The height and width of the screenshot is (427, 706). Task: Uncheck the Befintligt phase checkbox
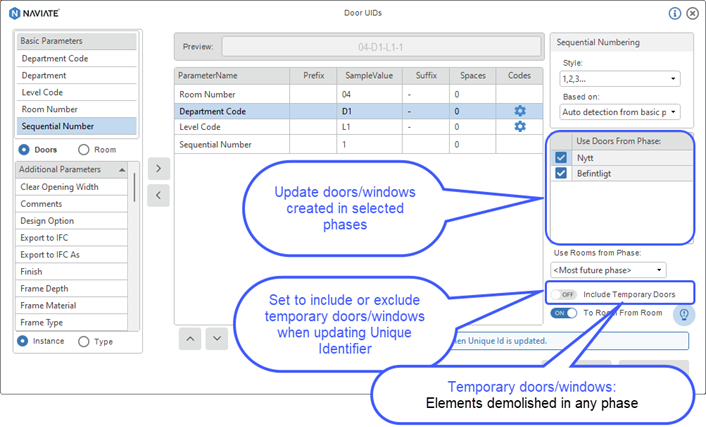(x=561, y=174)
